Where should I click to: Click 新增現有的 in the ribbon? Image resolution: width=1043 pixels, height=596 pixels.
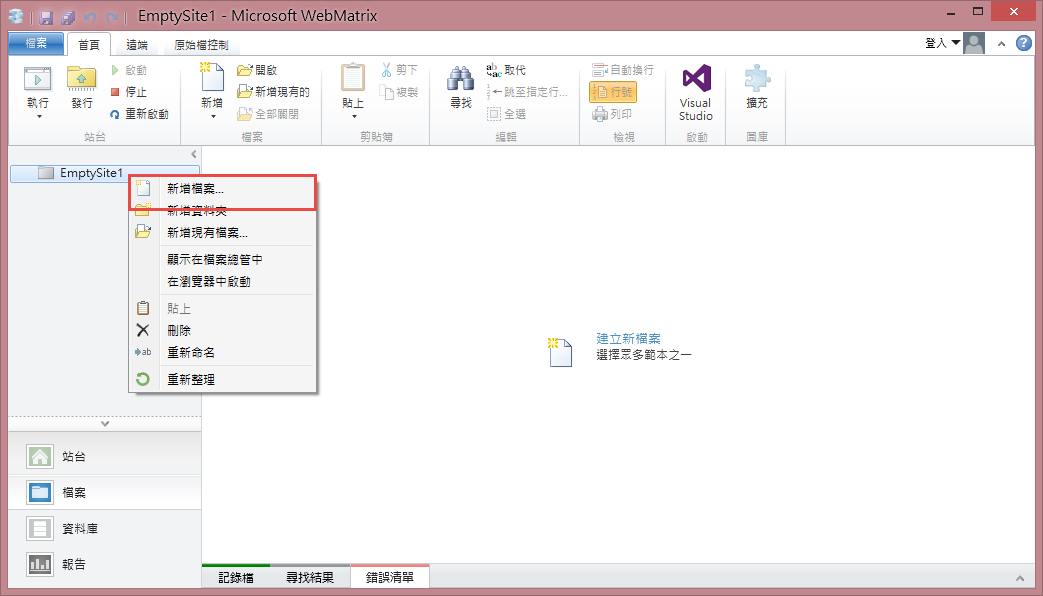273,92
